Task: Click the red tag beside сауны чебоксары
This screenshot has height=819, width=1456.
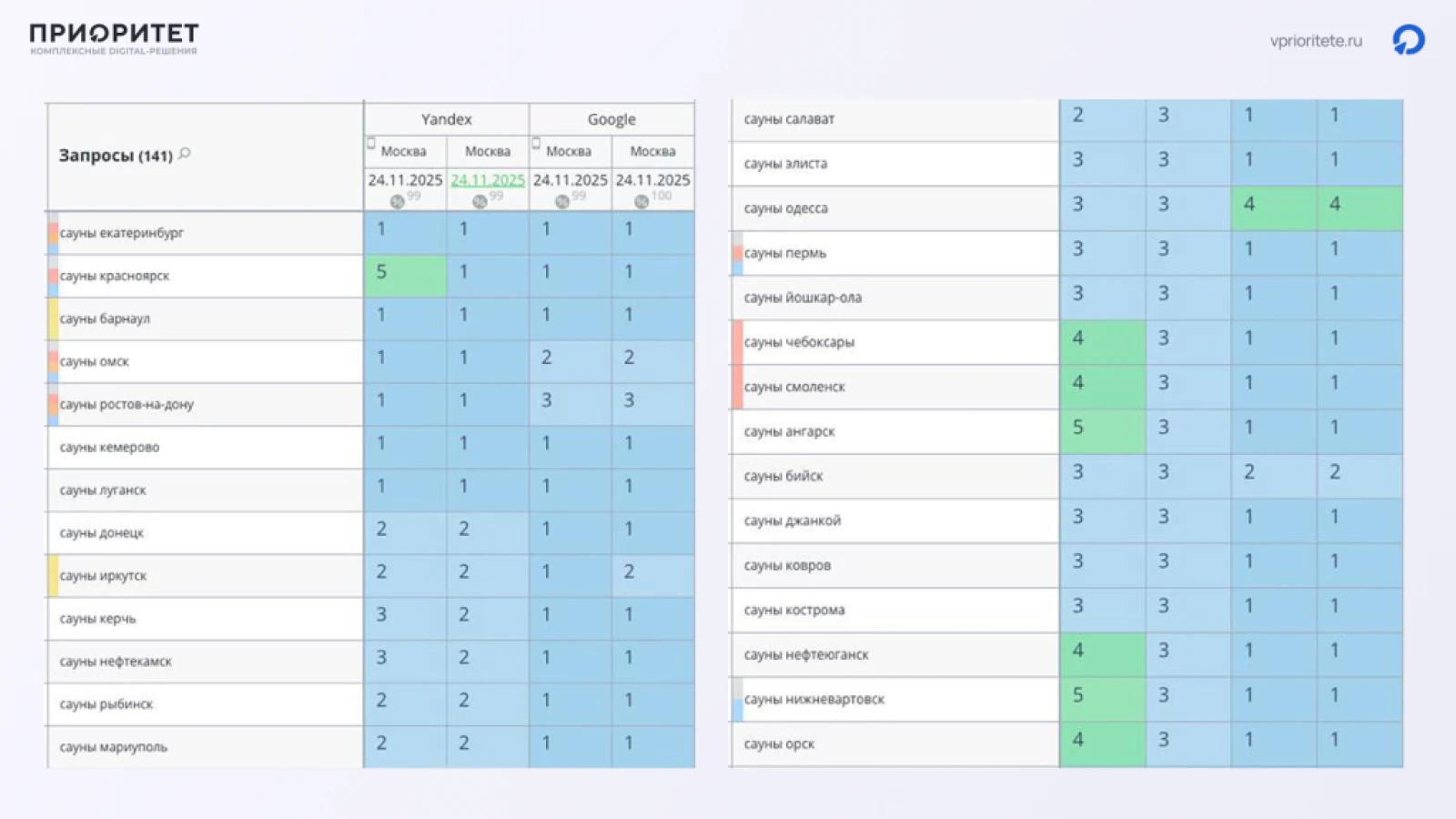Action: tap(737, 342)
